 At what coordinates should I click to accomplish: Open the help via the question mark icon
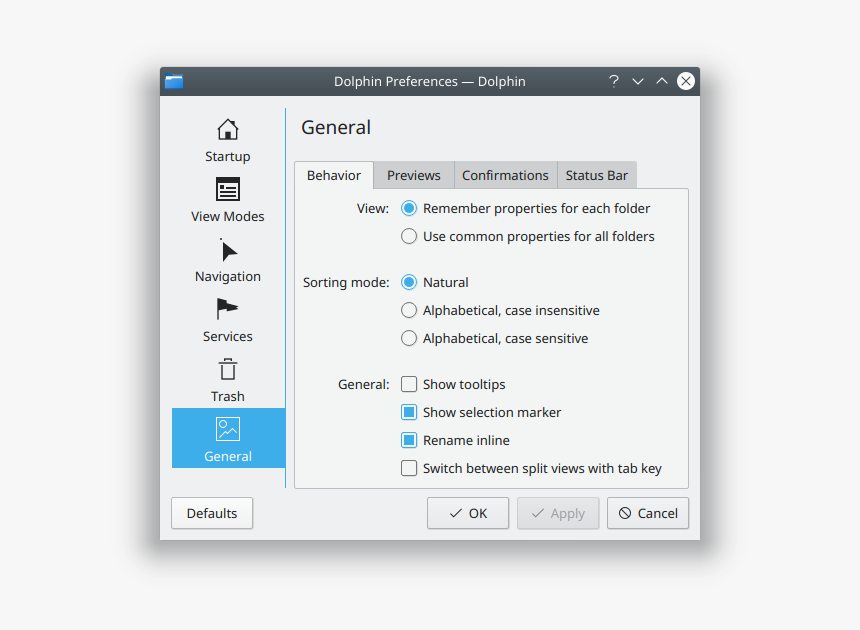click(x=613, y=81)
